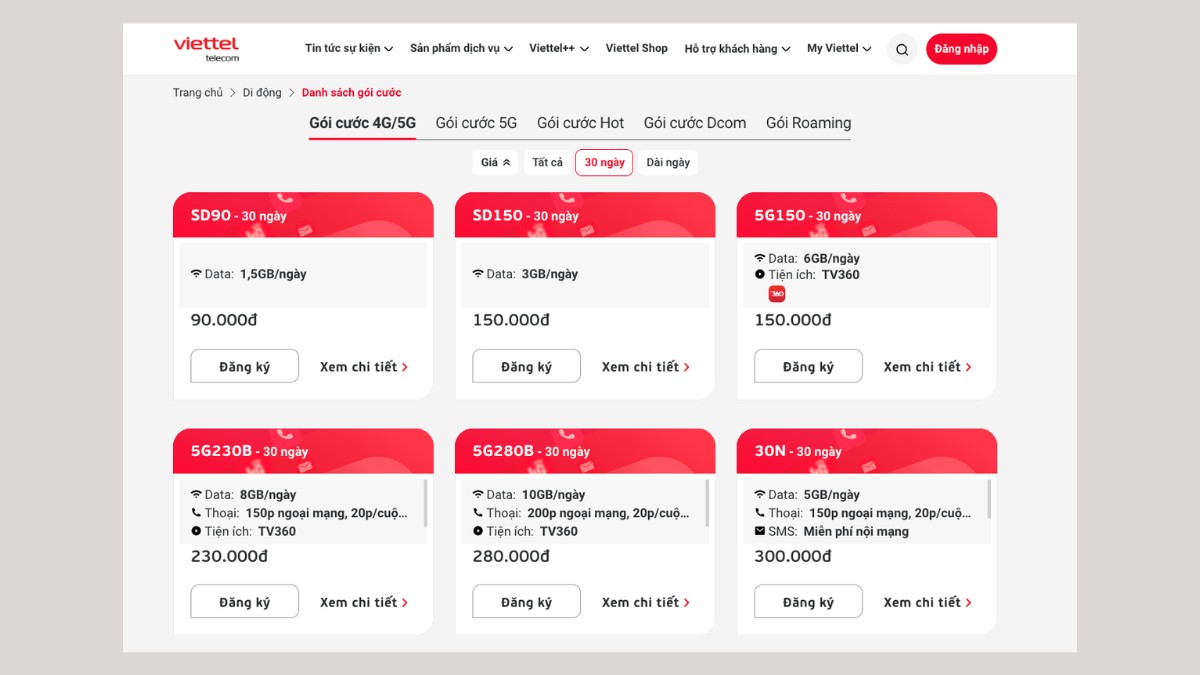Click the 300.000đ price text
This screenshot has height=675, width=1200.
pos(793,556)
